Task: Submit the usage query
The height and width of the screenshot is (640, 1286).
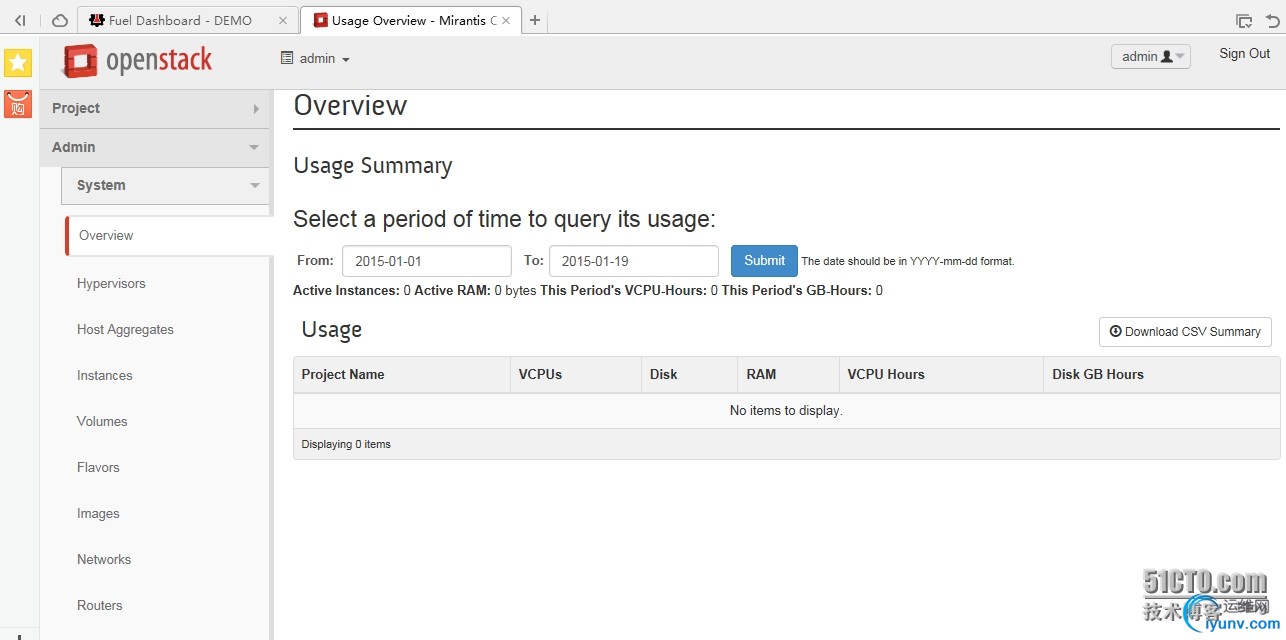Action: [x=764, y=261]
